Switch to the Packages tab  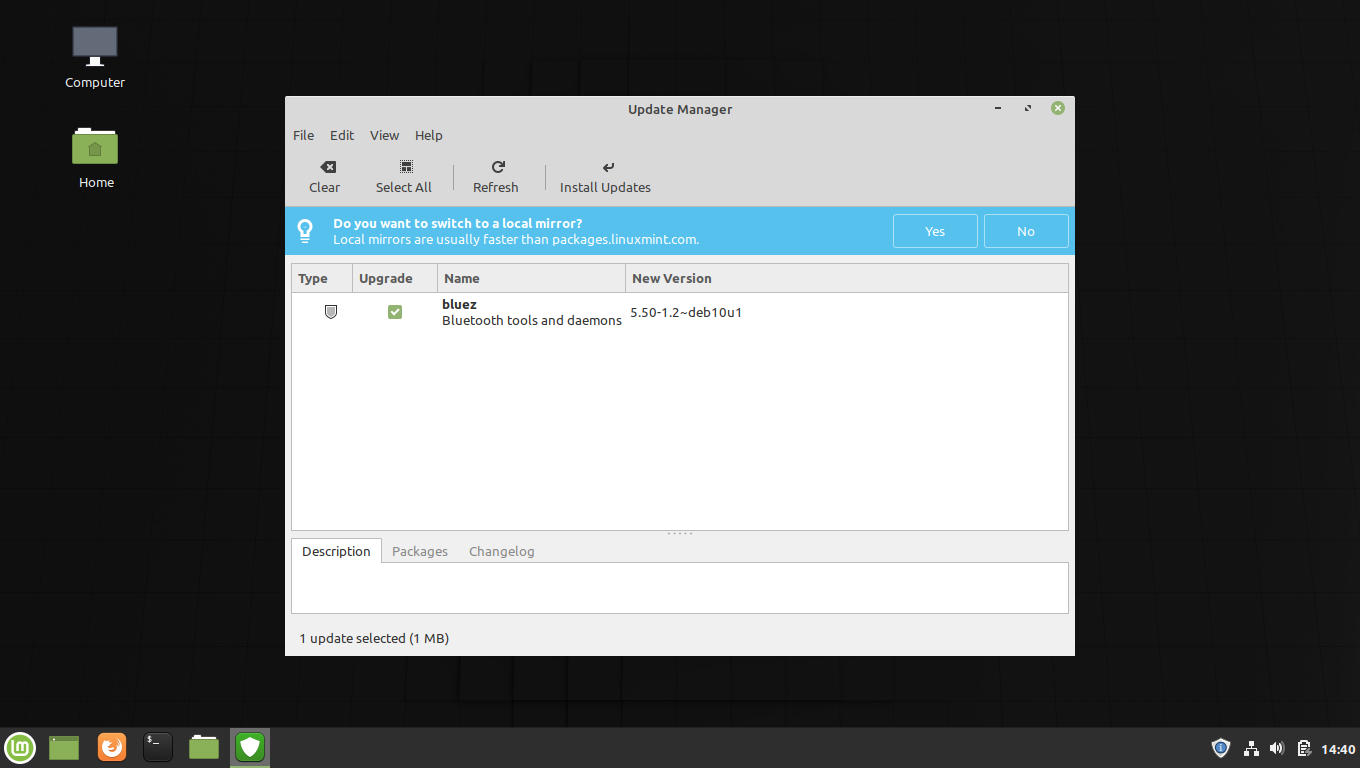click(420, 551)
